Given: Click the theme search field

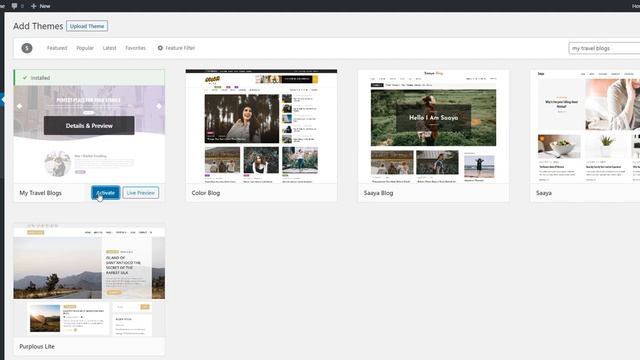Looking at the screenshot, I should click(604, 48).
